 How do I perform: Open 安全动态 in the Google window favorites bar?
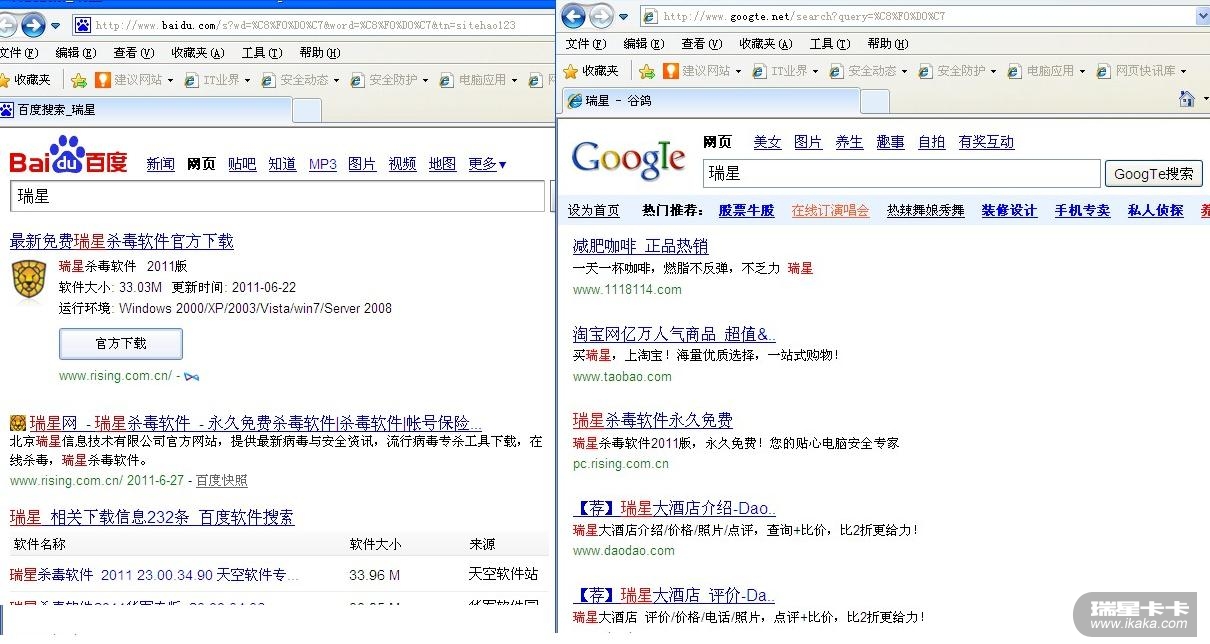click(869, 71)
